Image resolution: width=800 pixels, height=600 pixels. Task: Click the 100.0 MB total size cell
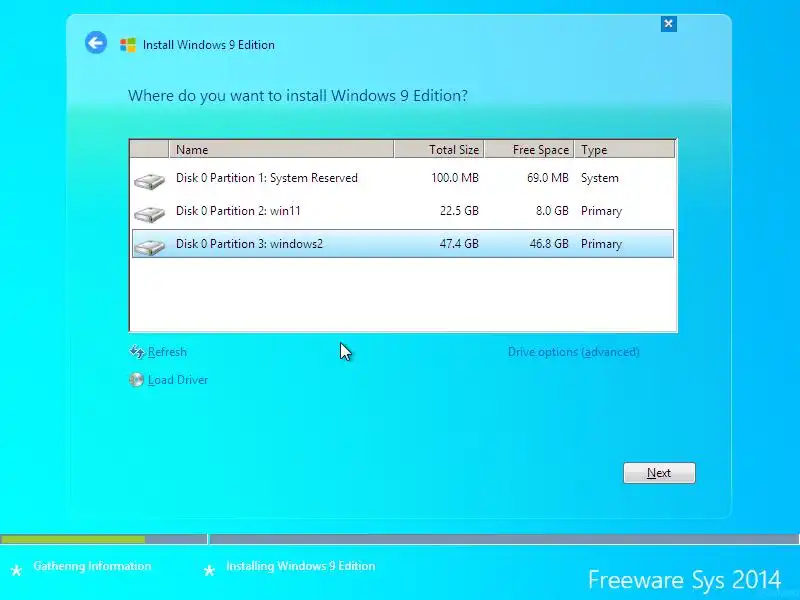pyautogui.click(x=455, y=178)
